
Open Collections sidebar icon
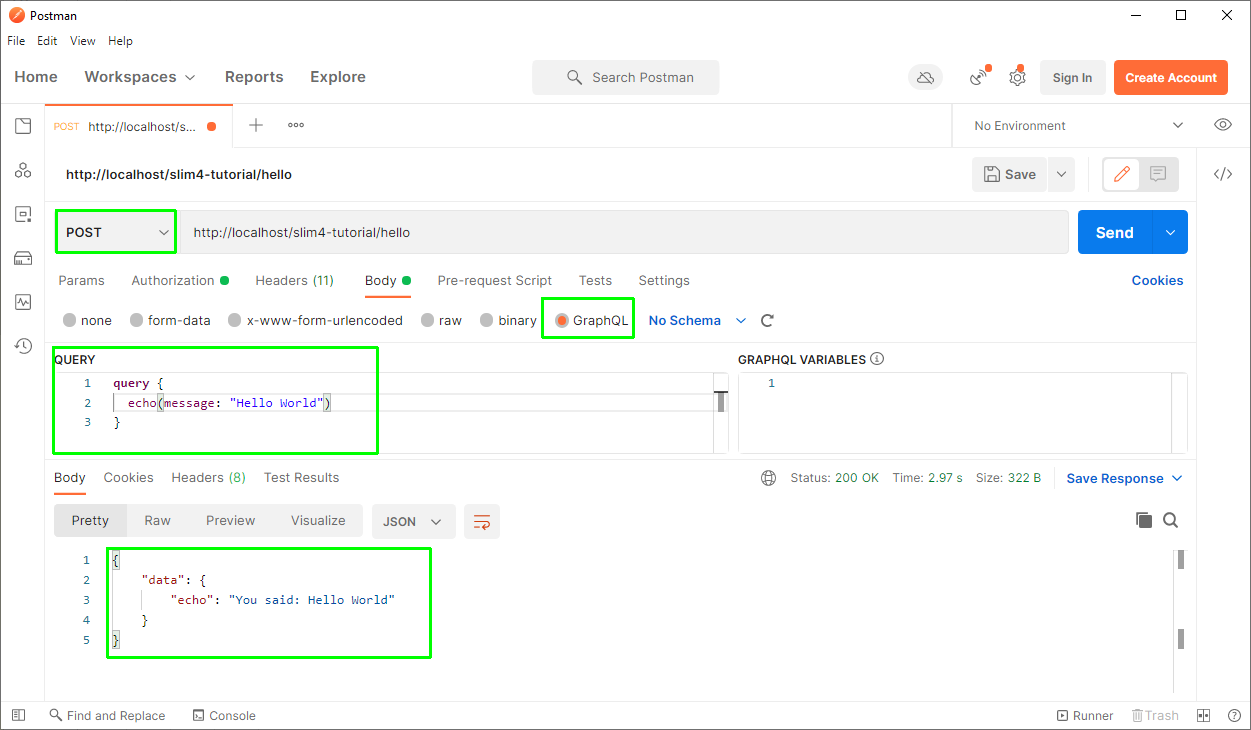tap(23, 126)
